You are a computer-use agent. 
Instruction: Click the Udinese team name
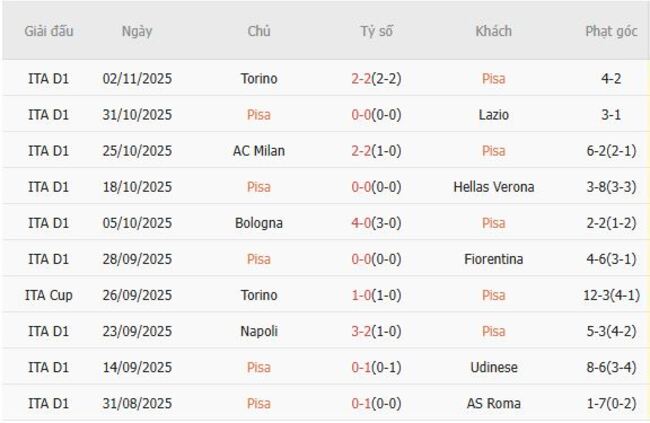[493, 367]
